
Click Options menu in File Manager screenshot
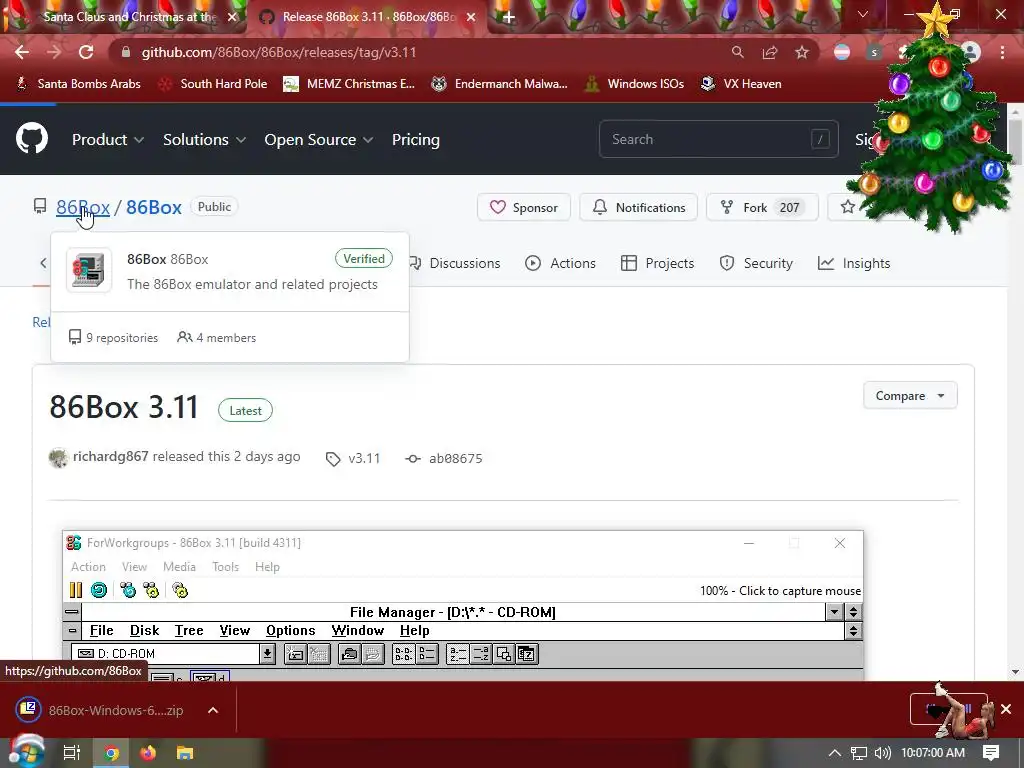coord(291,631)
